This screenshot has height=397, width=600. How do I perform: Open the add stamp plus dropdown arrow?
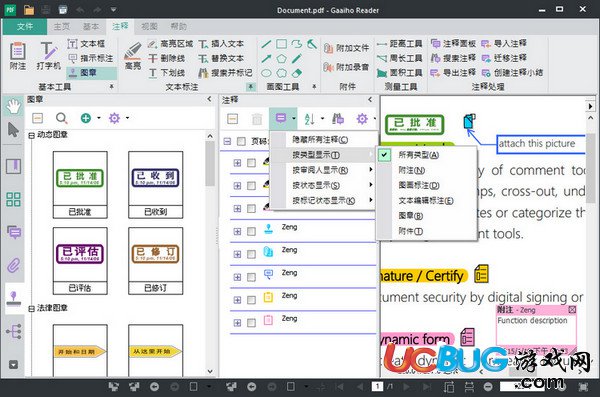[99, 118]
